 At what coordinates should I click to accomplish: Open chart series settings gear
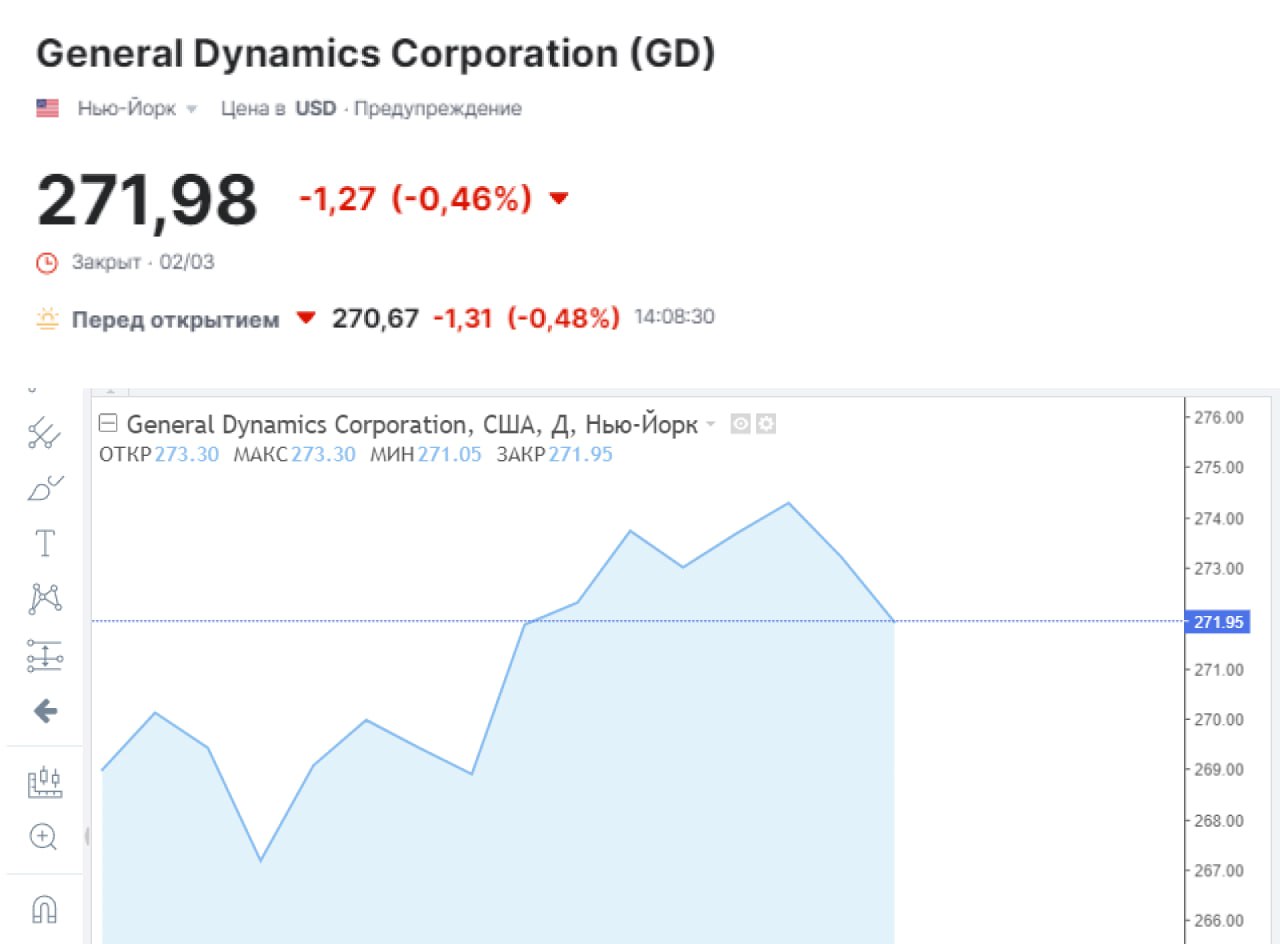[x=765, y=424]
